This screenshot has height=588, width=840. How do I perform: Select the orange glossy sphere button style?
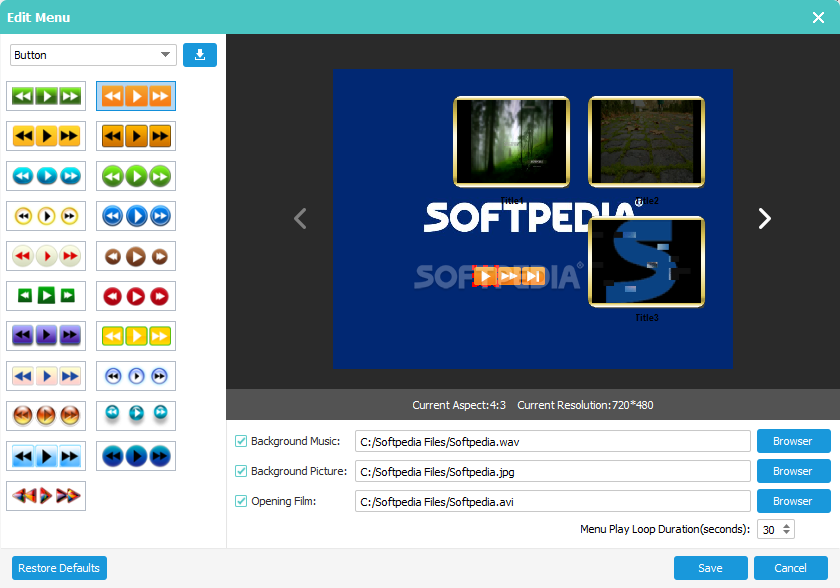[46, 416]
